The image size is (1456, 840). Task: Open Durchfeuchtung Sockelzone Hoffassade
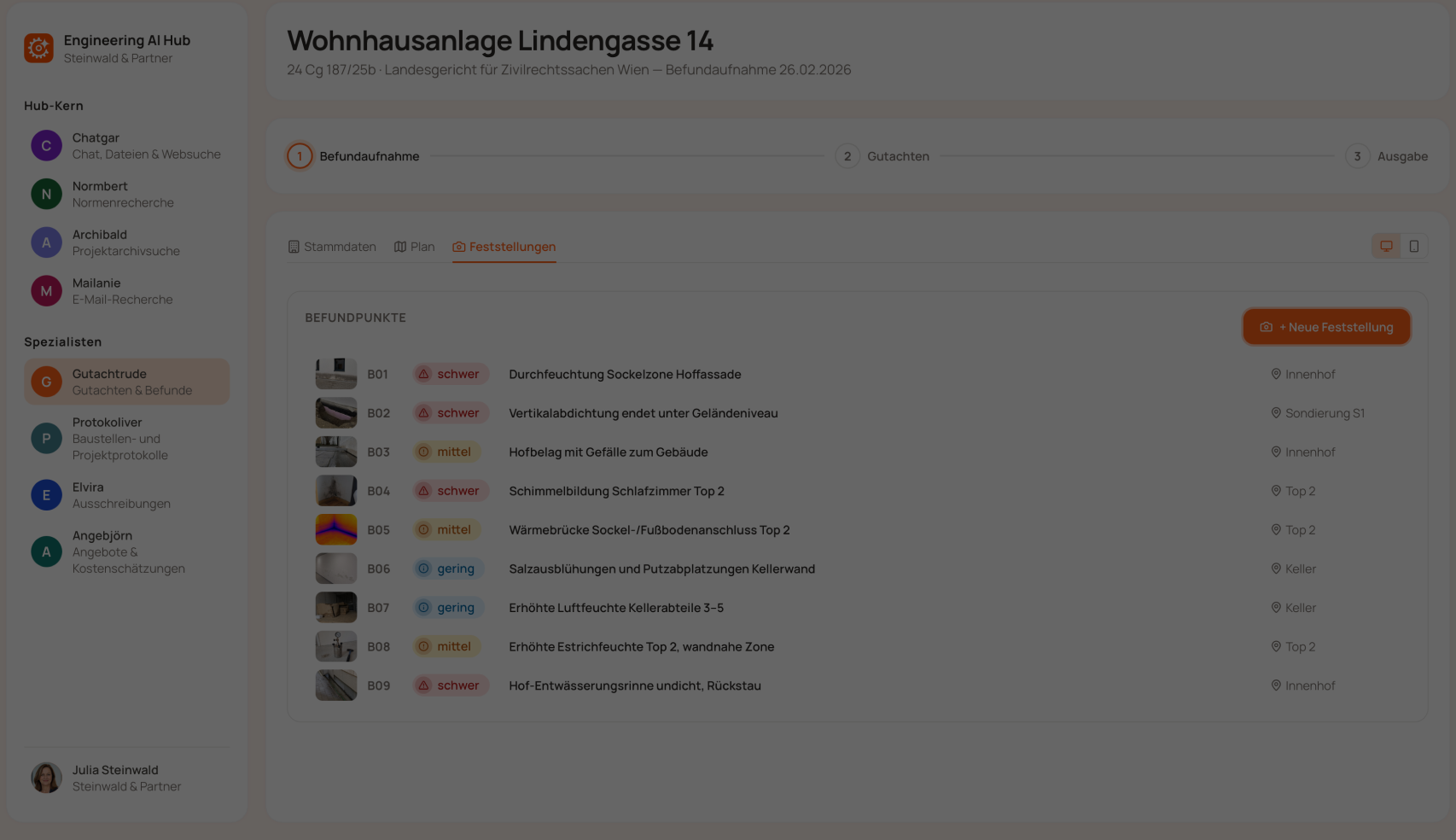coord(625,374)
